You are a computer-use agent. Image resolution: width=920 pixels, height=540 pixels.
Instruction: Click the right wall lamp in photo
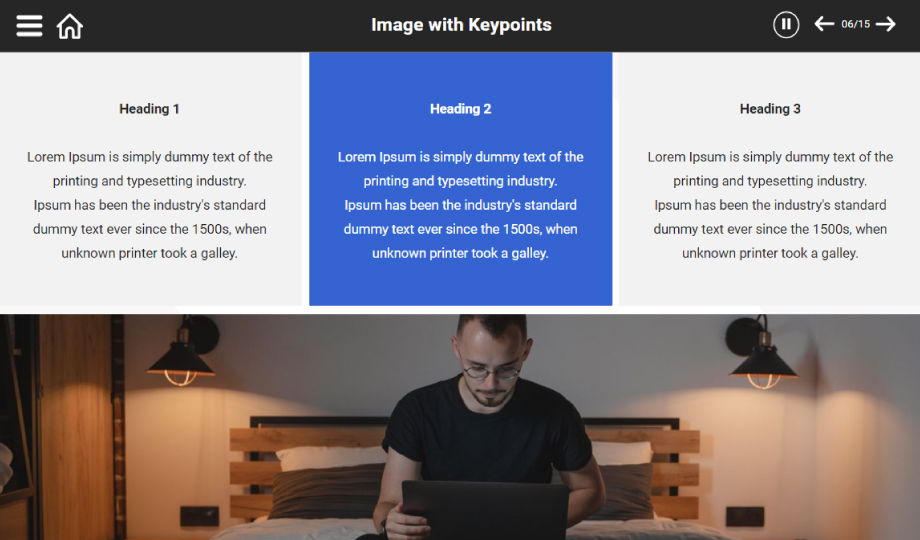point(760,353)
